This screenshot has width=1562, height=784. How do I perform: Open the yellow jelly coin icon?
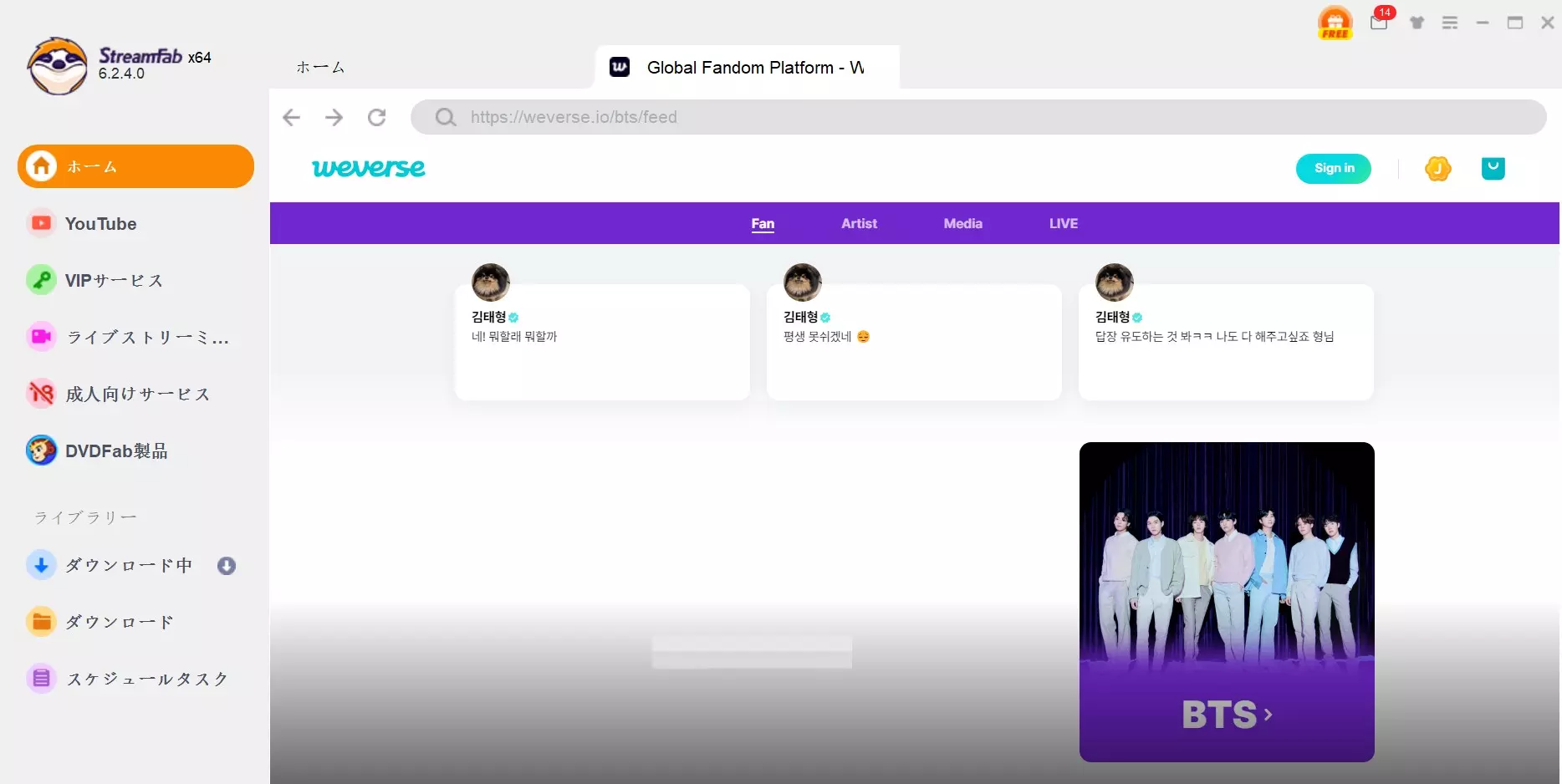pos(1437,169)
